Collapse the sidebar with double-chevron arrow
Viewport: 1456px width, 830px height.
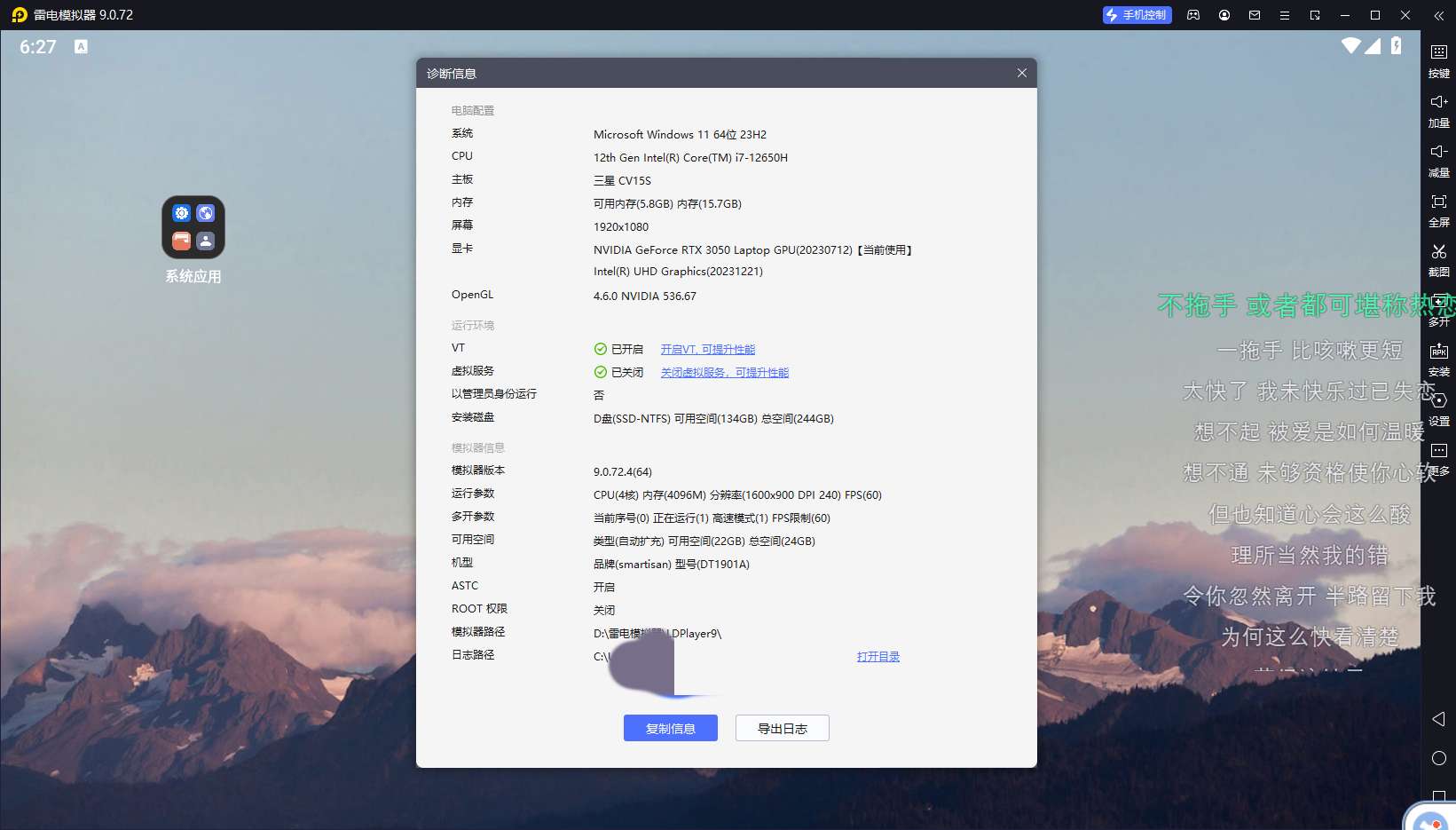(1438, 15)
